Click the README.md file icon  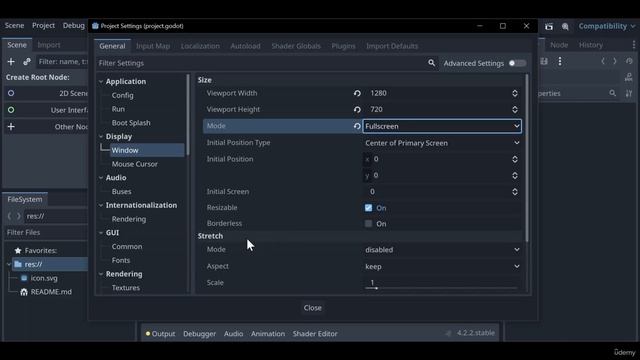(24, 292)
